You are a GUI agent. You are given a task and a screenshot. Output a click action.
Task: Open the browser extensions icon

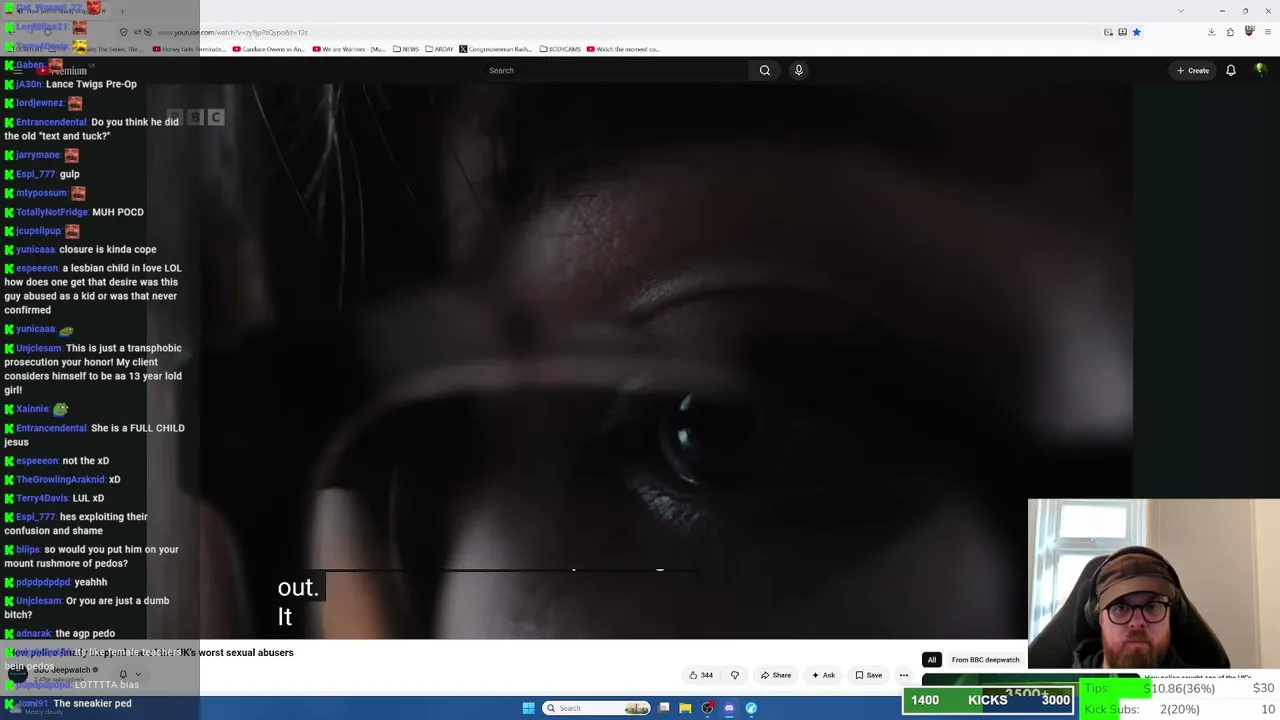click(x=1230, y=32)
